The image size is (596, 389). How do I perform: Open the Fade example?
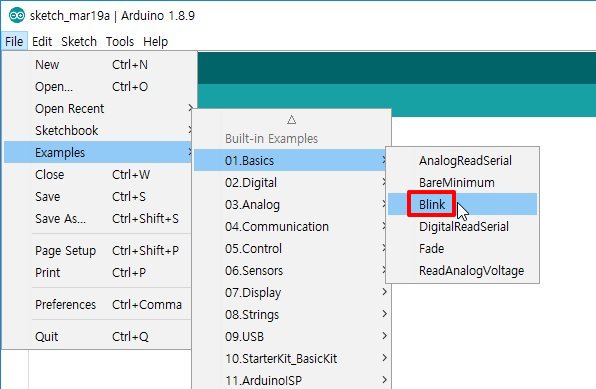[x=462, y=249]
